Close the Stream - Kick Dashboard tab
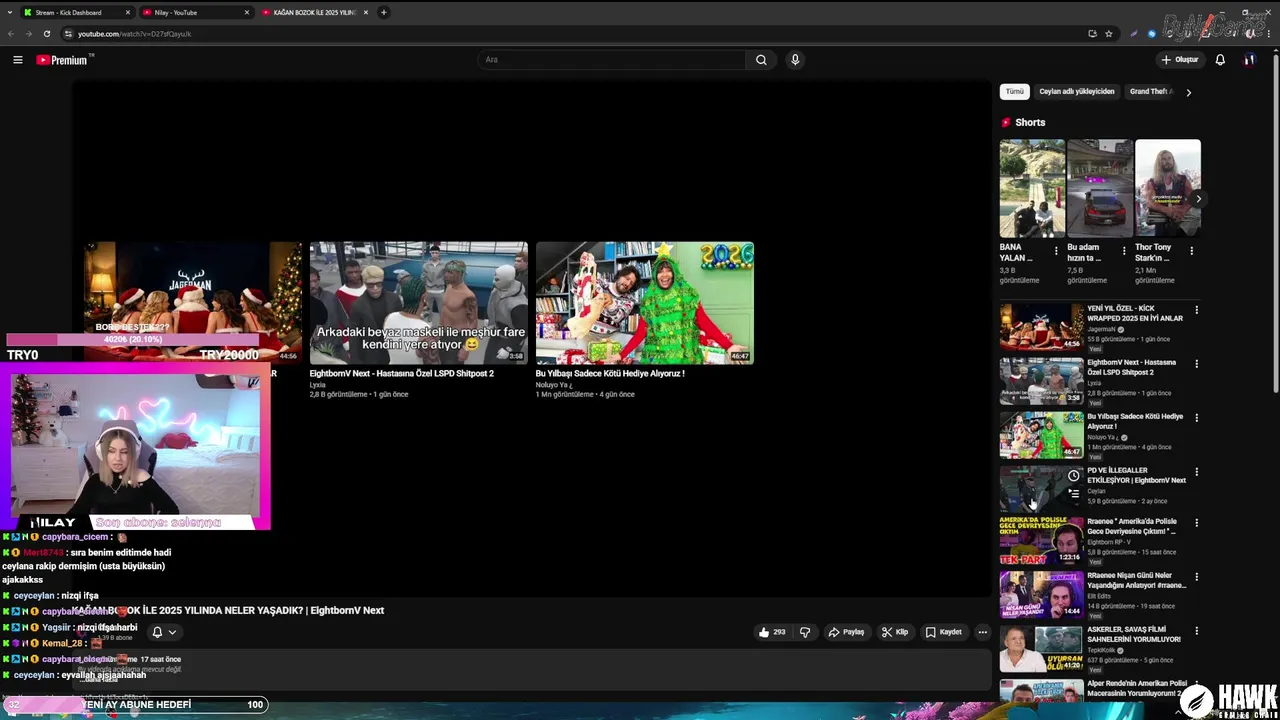Viewport: 1280px width, 720px height. point(128,13)
